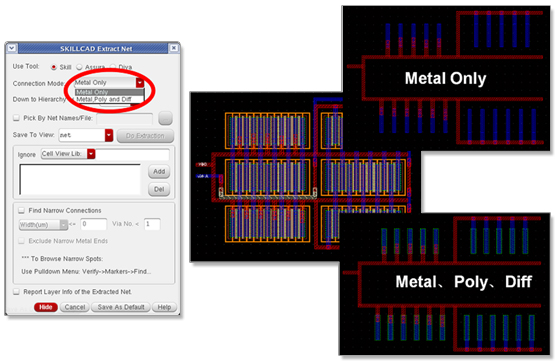Click the browse button beside net names field
Image resolution: width=560 pixels, height=364 pixels.
point(165,118)
